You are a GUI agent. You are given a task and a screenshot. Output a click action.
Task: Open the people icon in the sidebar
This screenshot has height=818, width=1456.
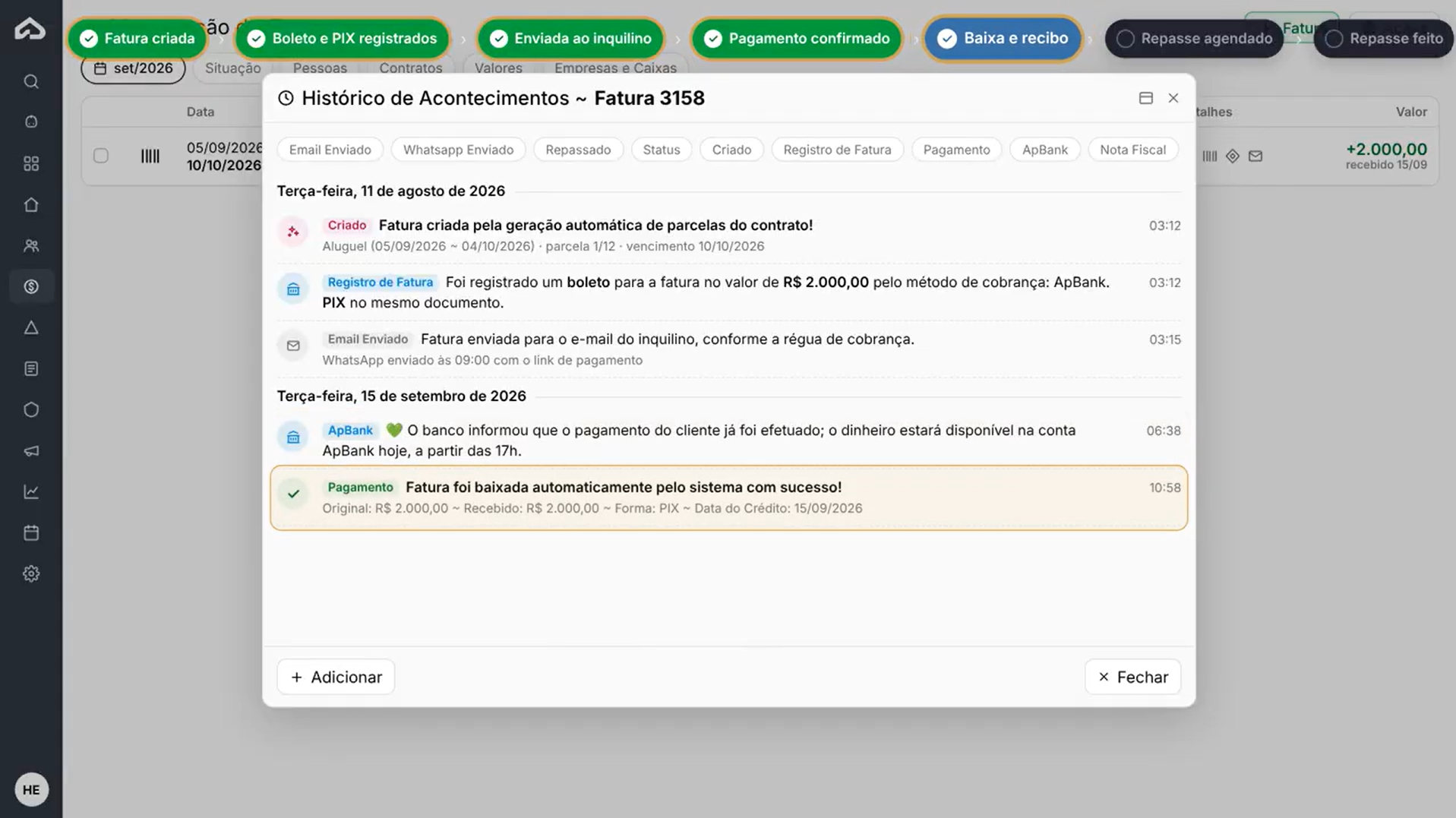tap(31, 245)
